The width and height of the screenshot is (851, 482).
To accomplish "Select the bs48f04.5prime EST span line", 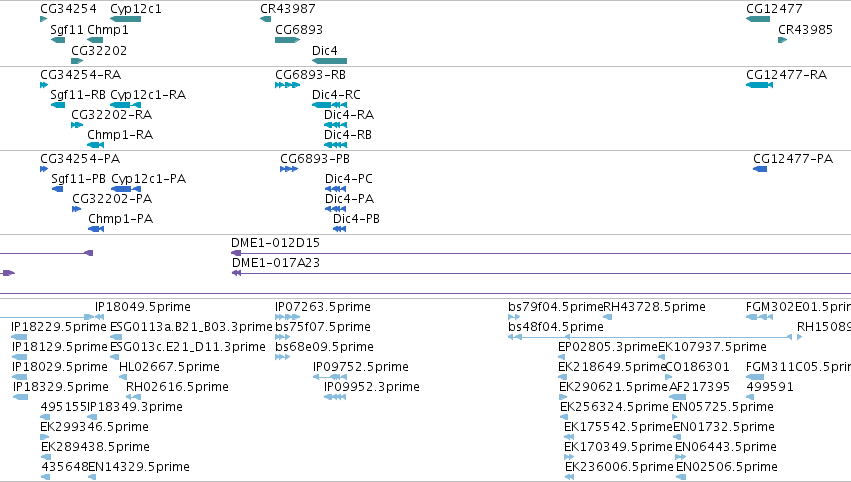I will click(x=655, y=337).
